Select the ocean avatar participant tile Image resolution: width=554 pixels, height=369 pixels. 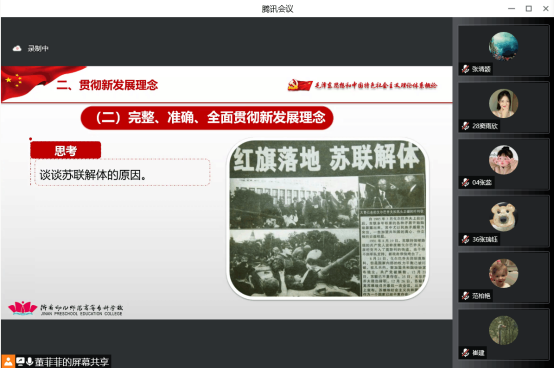(x=503, y=50)
